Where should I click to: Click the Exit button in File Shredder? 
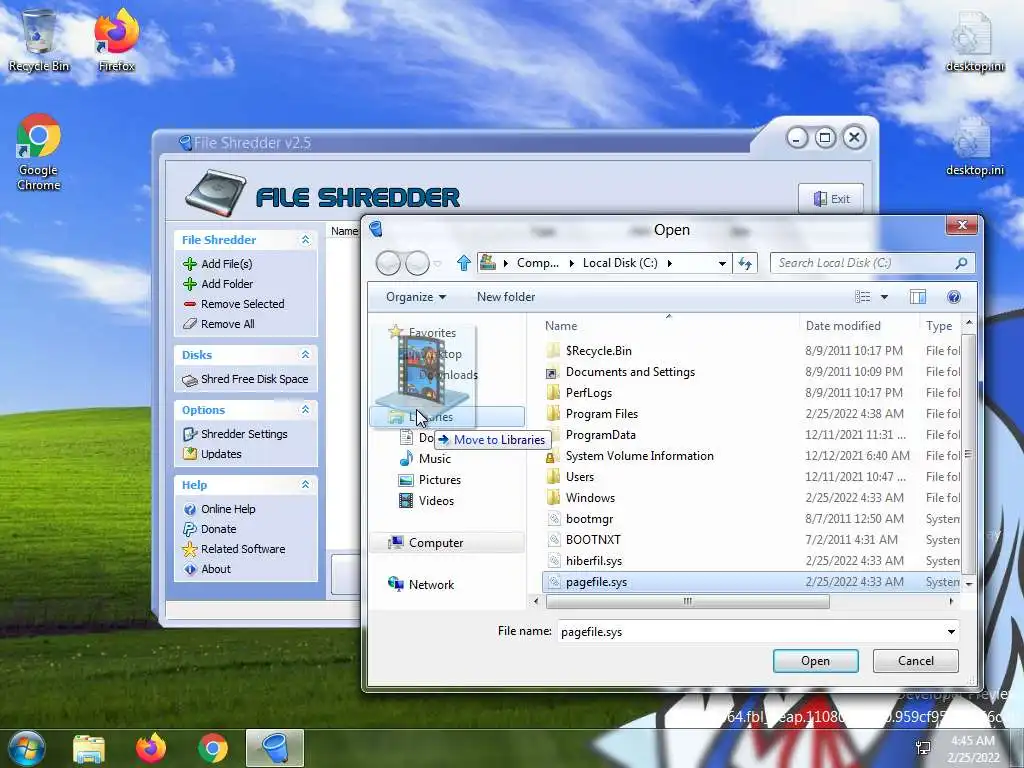[x=831, y=199]
